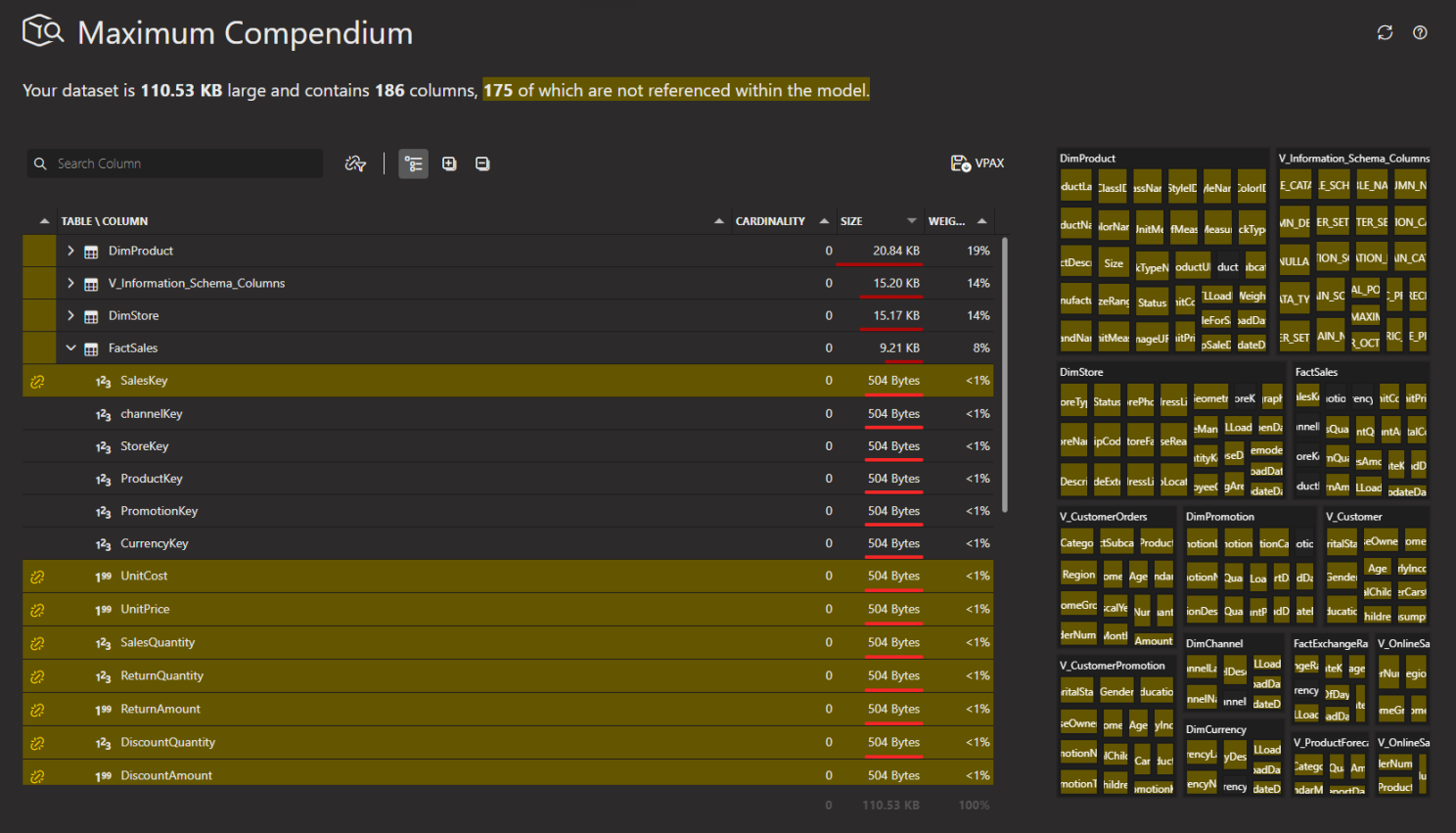Viewport: 1456px width, 833px height.
Task: Open the help icon top right
Action: coord(1420,32)
